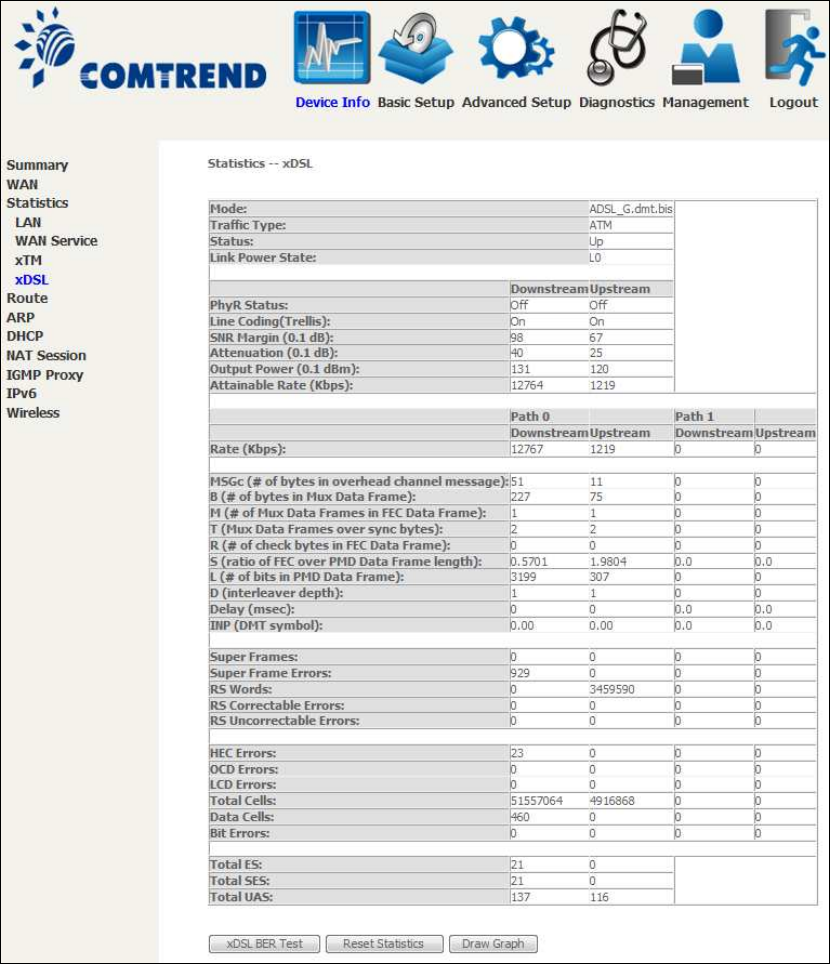The height and width of the screenshot is (964, 830).
Task: Click downstream Total Cells value 51557064
Action: click(536, 801)
